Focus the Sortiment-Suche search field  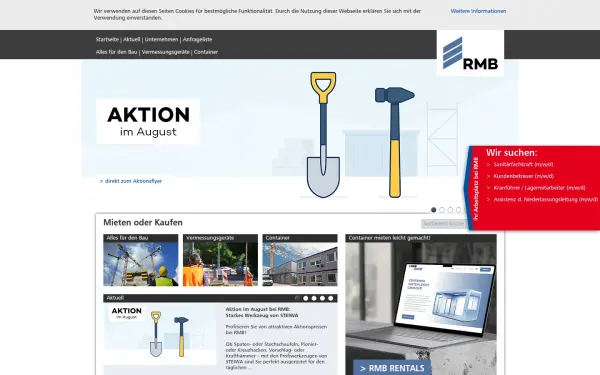[444, 223]
